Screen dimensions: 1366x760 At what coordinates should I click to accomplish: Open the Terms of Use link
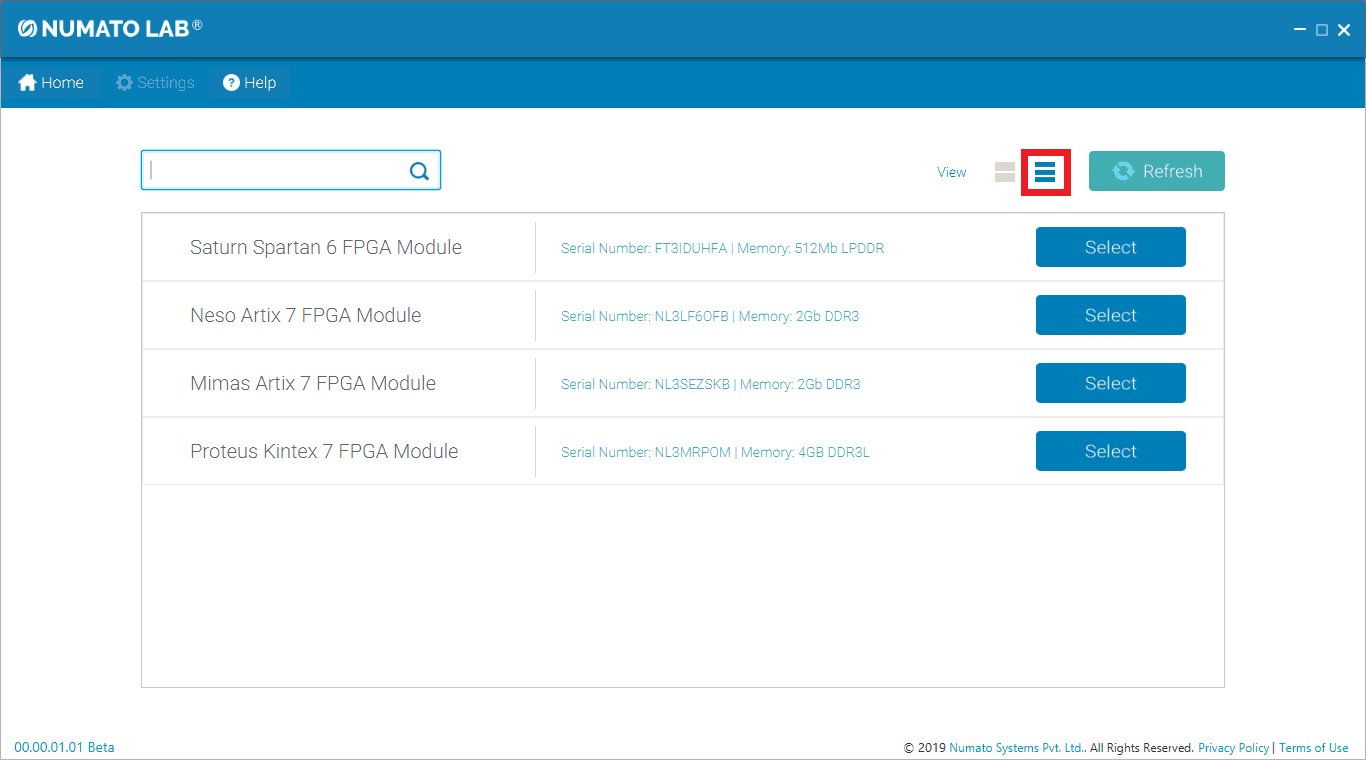point(1313,748)
